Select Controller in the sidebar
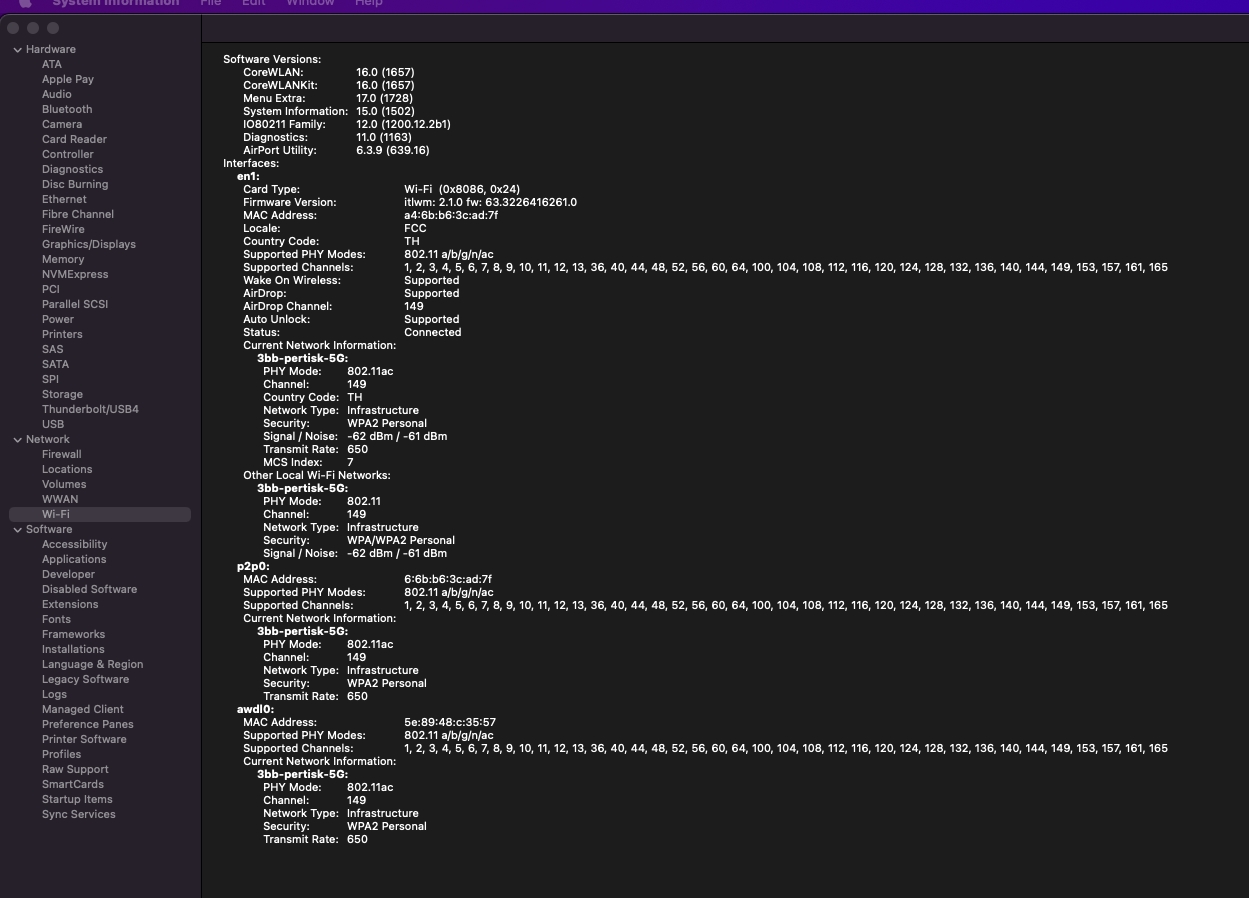 [x=68, y=154]
